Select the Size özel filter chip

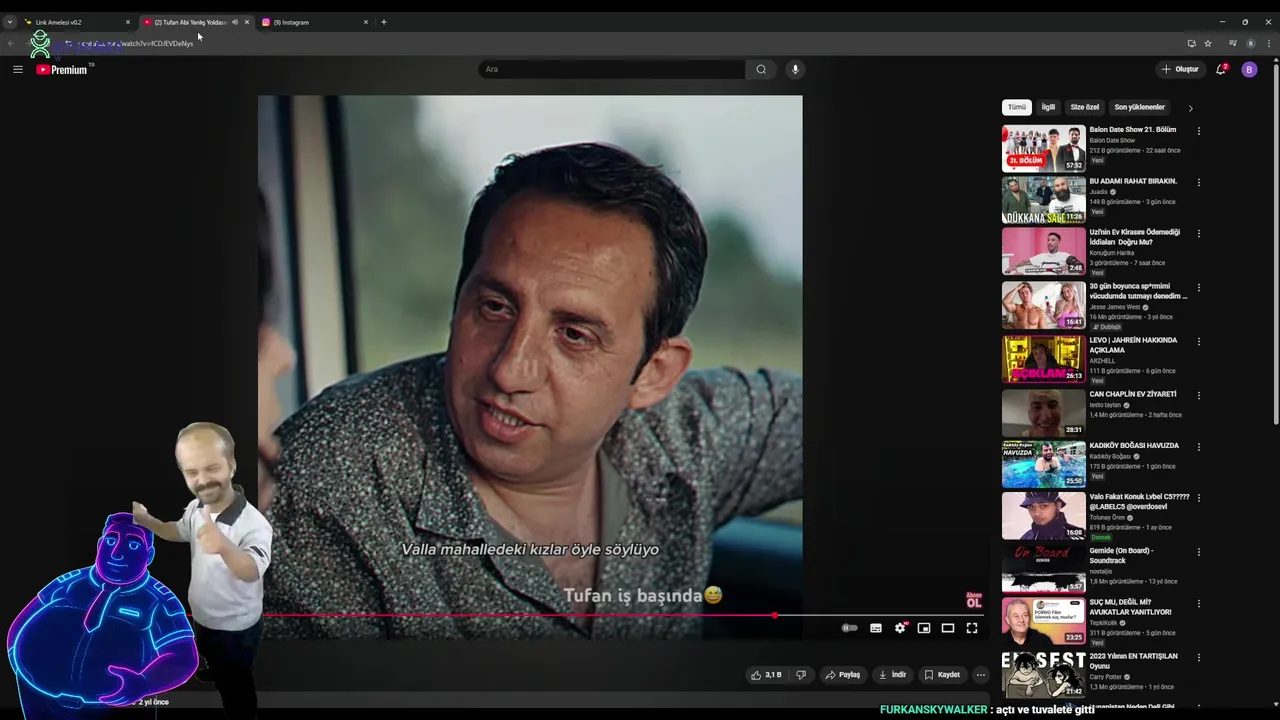coord(1085,107)
